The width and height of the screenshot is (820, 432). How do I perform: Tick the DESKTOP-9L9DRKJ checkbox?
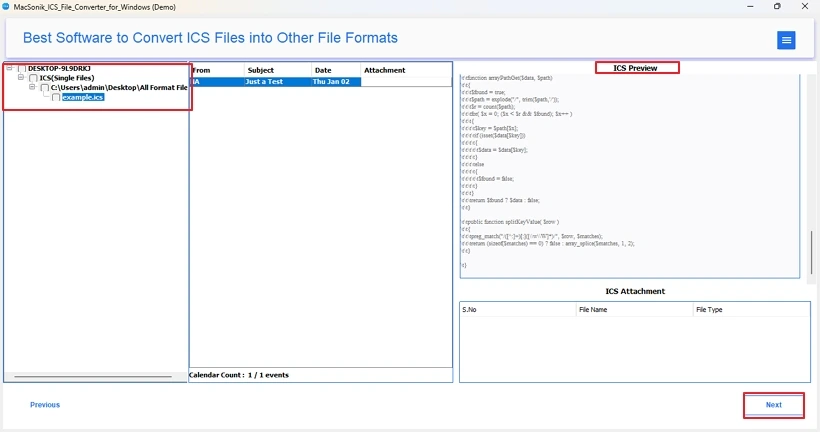coord(21,69)
